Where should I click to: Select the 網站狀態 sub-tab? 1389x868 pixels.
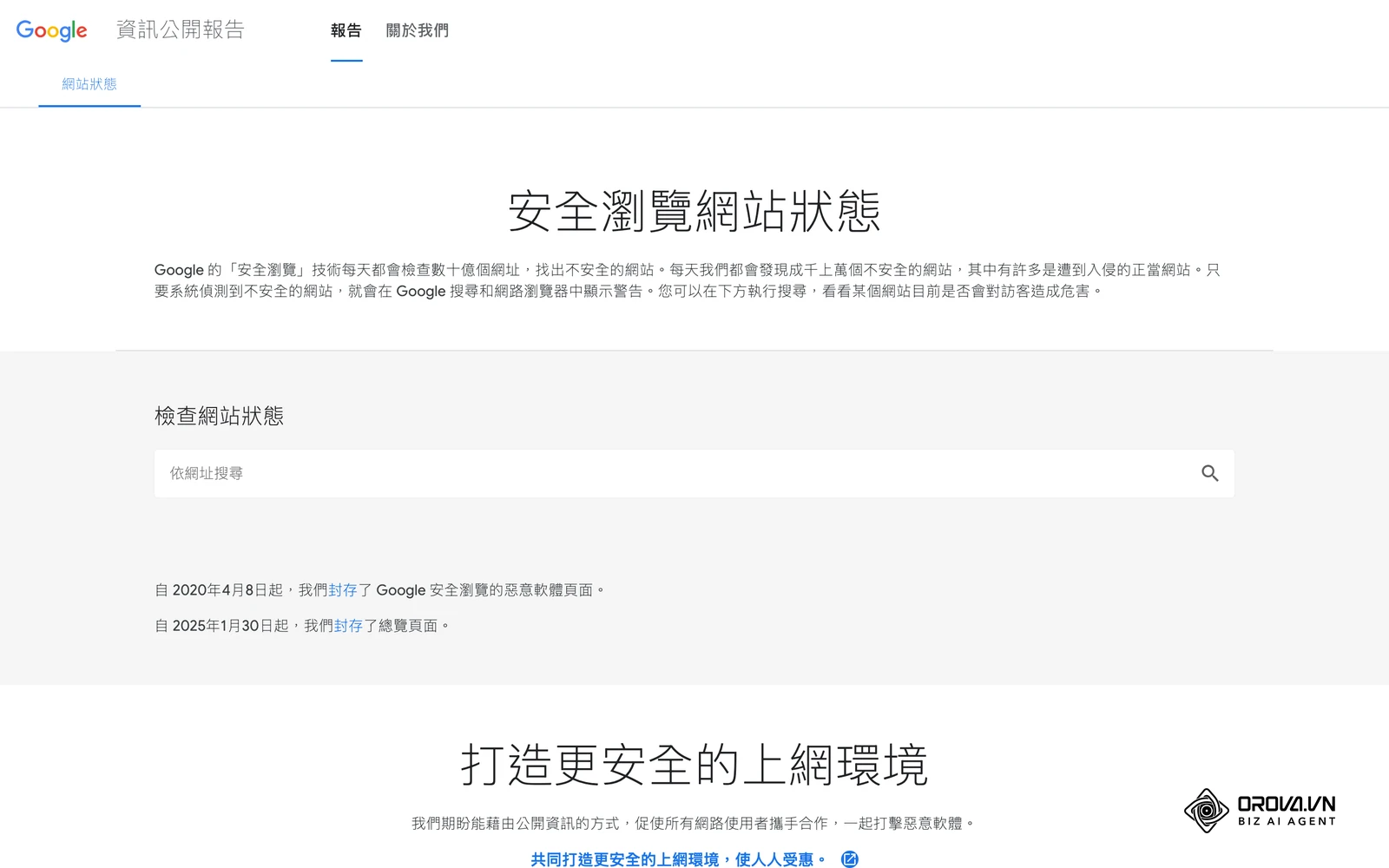[89, 84]
